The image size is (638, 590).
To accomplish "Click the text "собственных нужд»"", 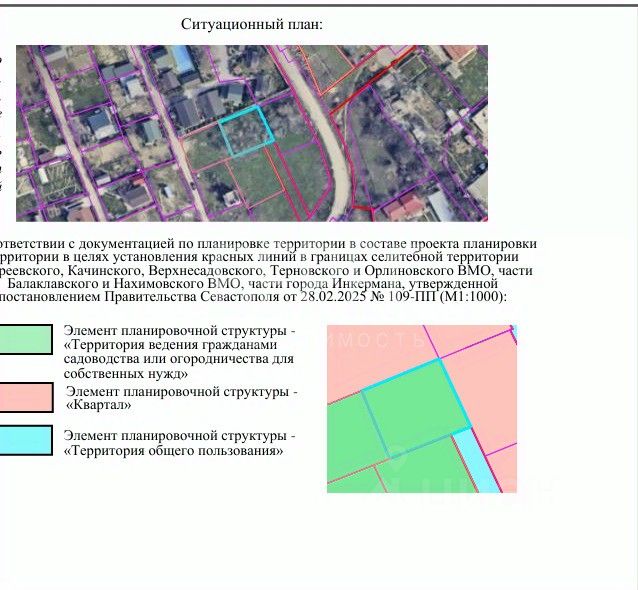I will click(126, 374).
